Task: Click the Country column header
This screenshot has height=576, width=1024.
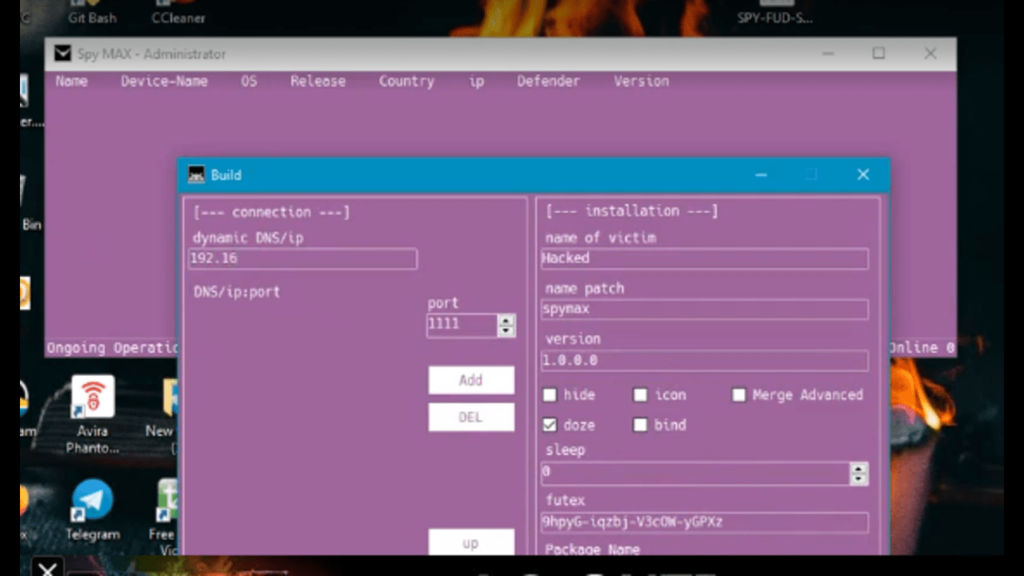Action: [406, 81]
